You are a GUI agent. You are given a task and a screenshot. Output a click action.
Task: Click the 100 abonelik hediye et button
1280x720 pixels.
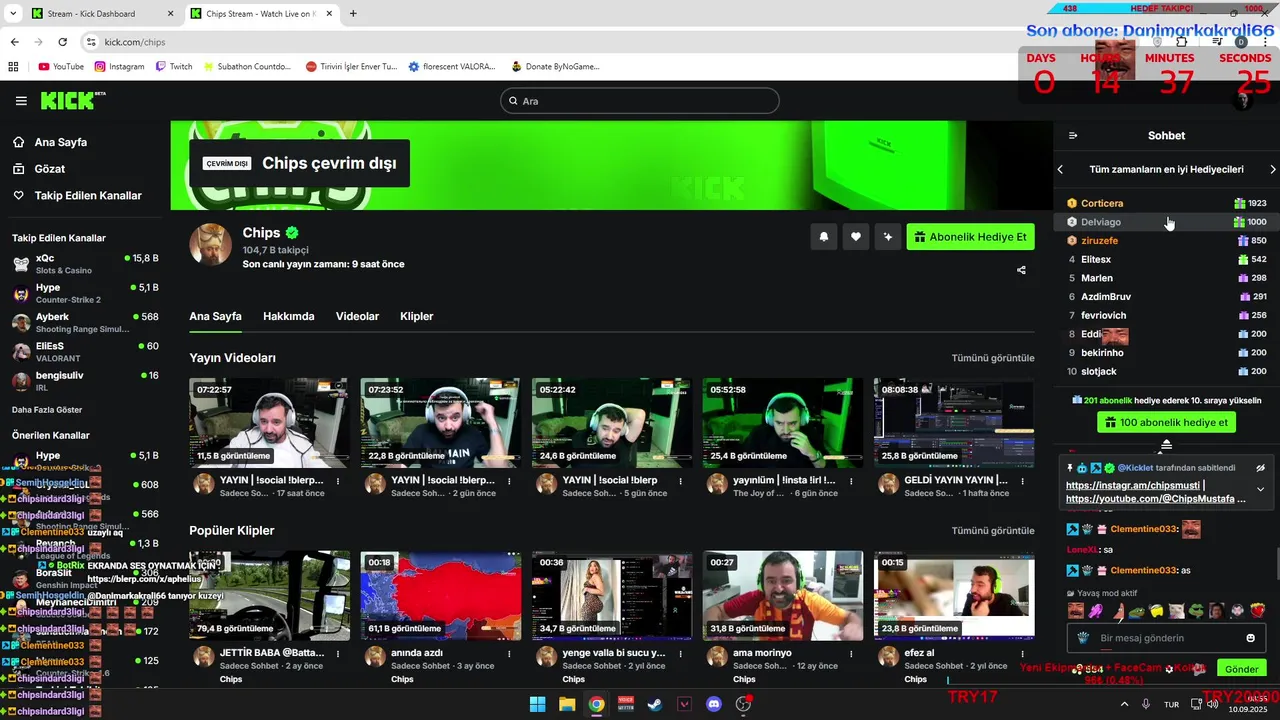[x=1166, y=422]
